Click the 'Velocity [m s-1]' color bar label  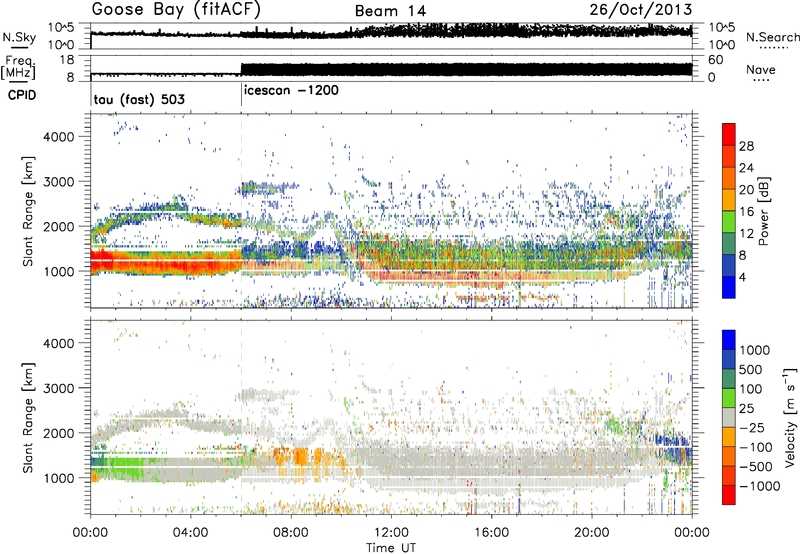pos(790,417)
